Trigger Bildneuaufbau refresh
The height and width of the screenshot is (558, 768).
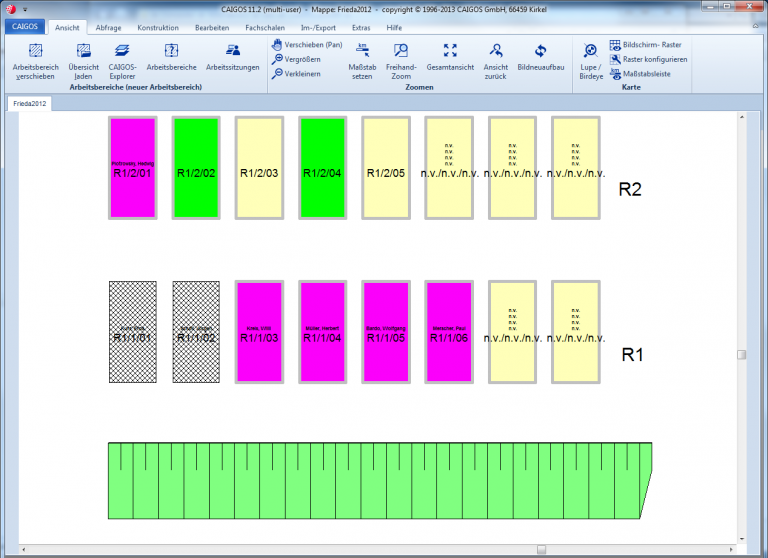coord(541,52)
